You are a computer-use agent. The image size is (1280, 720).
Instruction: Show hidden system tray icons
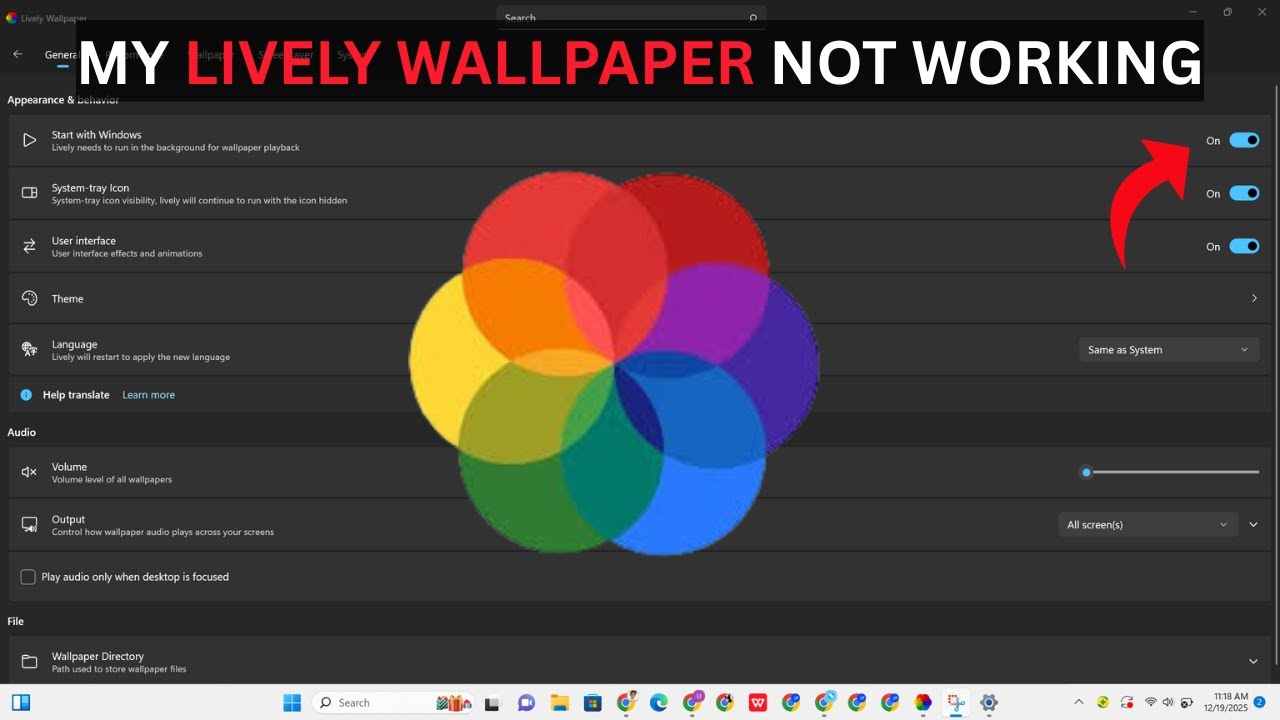point(1078,703)
